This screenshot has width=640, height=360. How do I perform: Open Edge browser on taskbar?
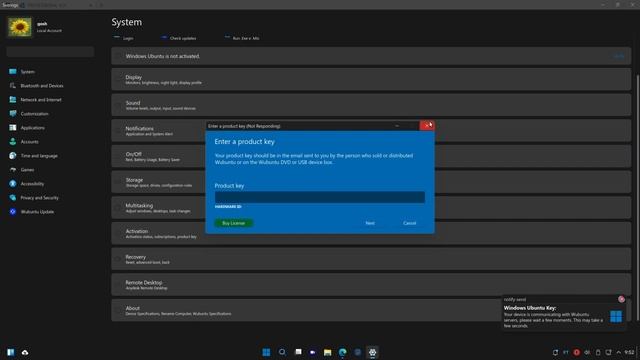point(342,352)
